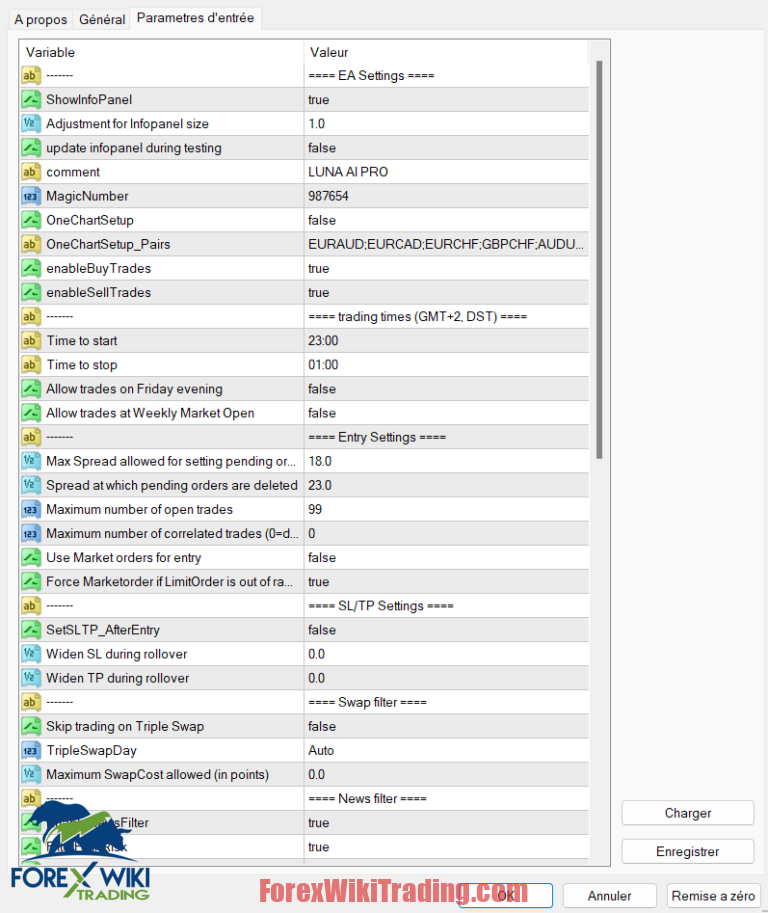768x913 pixels.
Task: Click the boolean icon beside update infopanel during testing
Action: (31, 148)
